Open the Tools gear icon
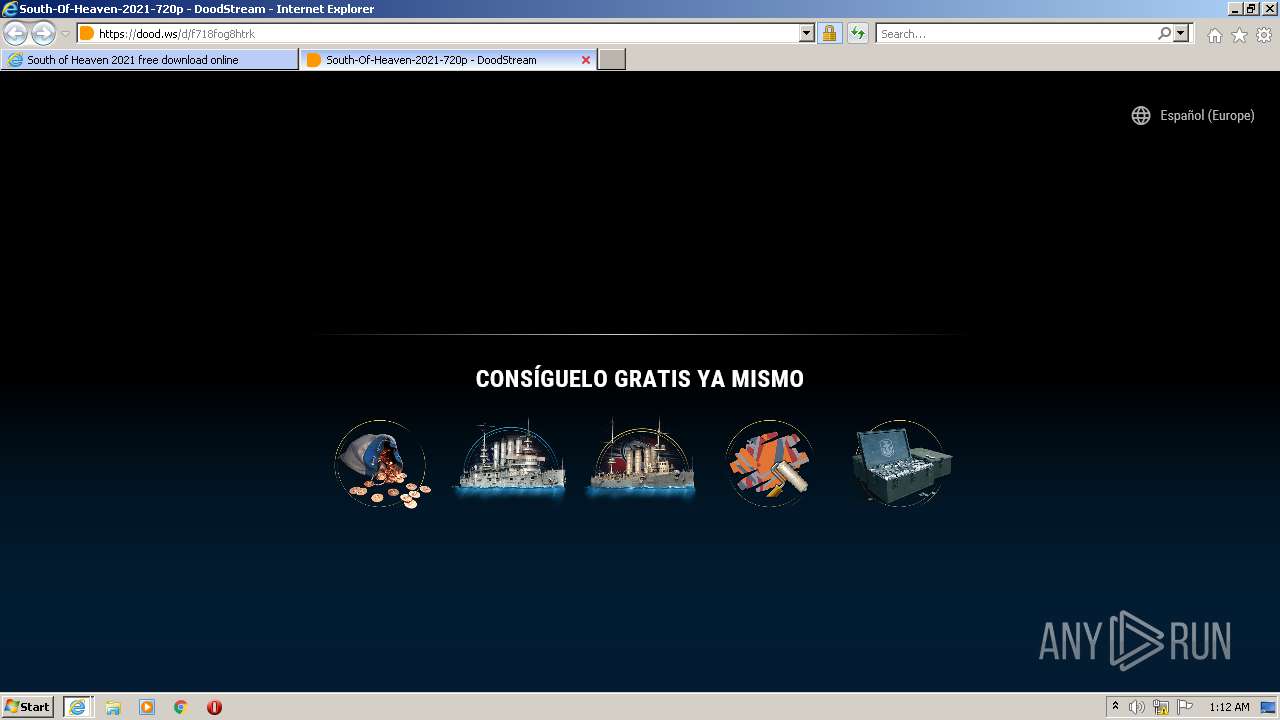 (x=1264, y=35)
